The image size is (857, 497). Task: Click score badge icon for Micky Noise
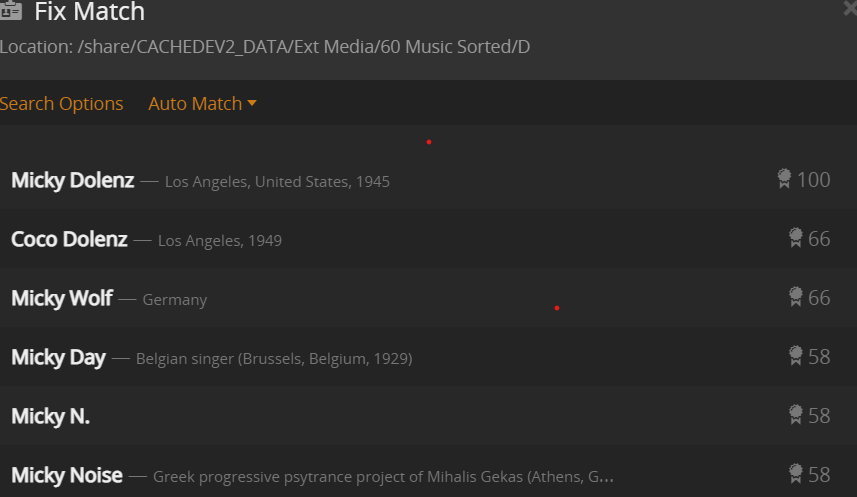point(795,474)
